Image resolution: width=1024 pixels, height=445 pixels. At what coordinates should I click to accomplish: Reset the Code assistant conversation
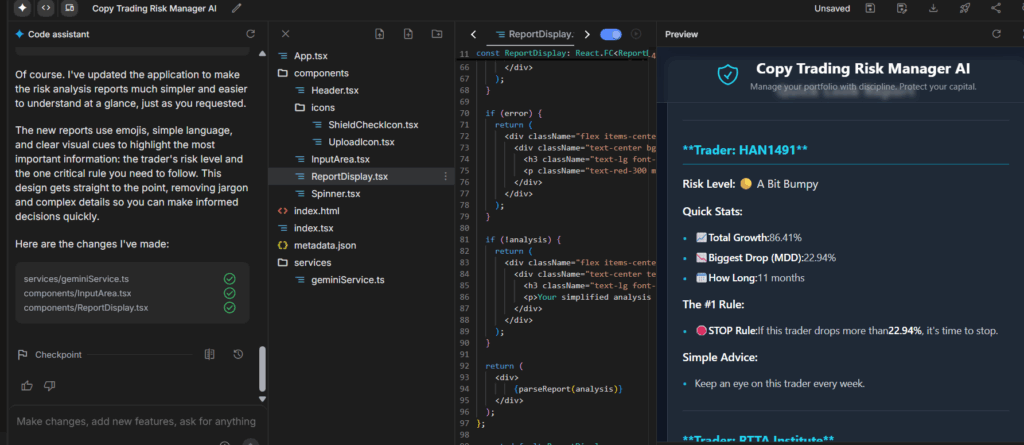pyautogui.click(x=250, y=34)
